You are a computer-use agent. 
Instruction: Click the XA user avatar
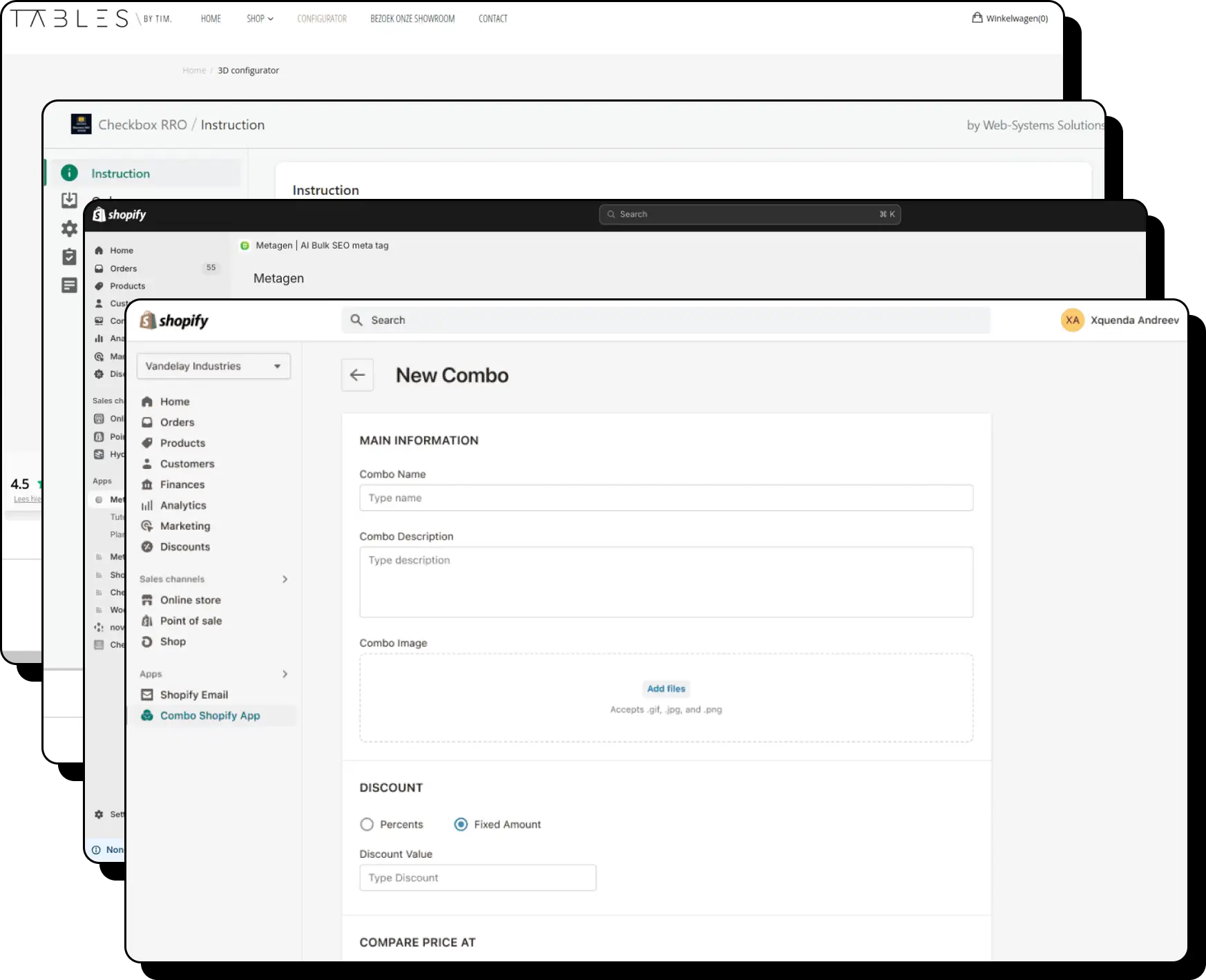pos(1072,320)
